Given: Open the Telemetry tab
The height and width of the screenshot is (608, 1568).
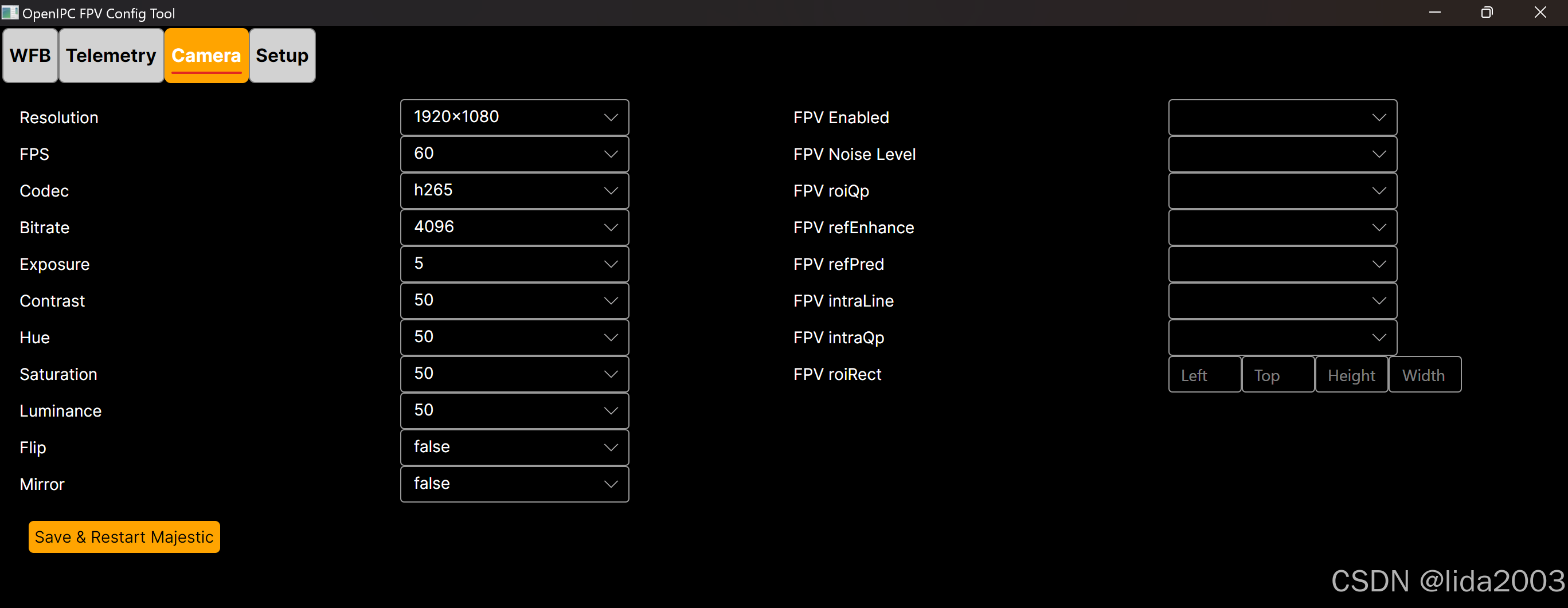Looking at the screenshot, I should (111, 56).
